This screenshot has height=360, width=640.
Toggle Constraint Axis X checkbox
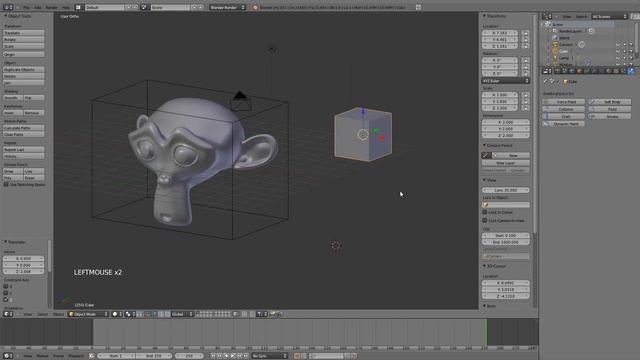point(6,287)
